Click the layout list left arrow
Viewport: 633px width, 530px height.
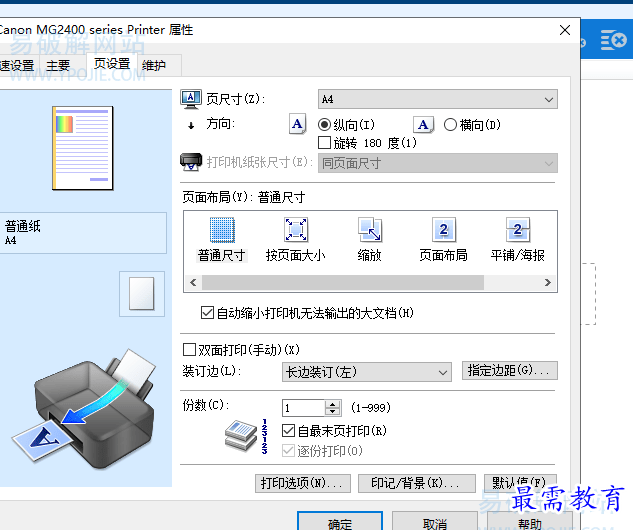point(193,283)
